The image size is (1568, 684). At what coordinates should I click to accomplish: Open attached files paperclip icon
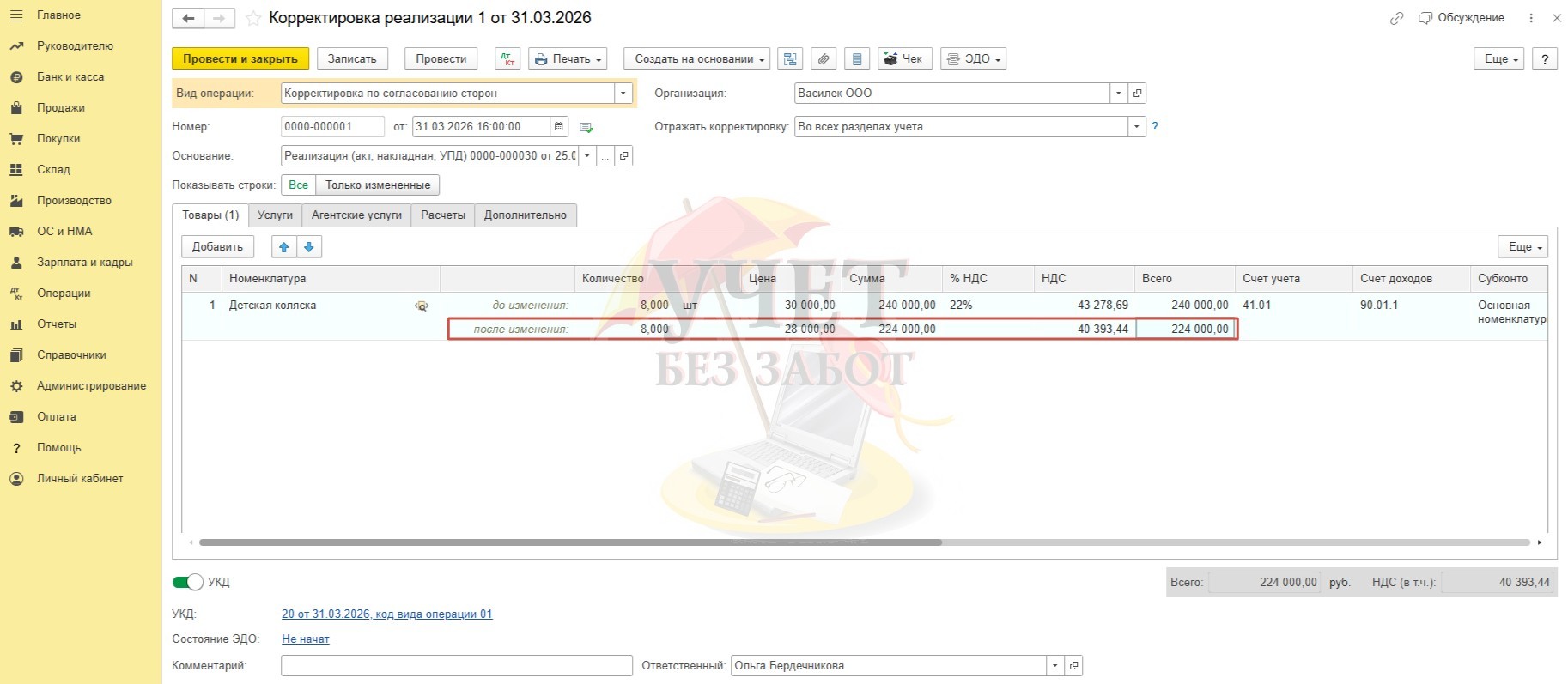[823, 58]
